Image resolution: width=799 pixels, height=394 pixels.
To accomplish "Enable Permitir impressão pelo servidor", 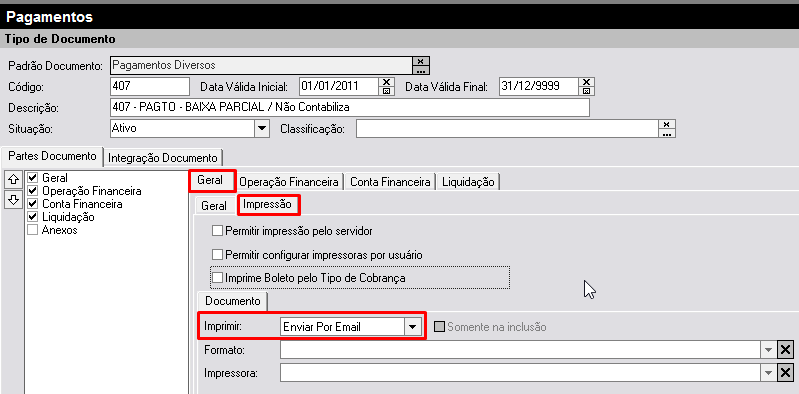I will click(x=218, y=231).
